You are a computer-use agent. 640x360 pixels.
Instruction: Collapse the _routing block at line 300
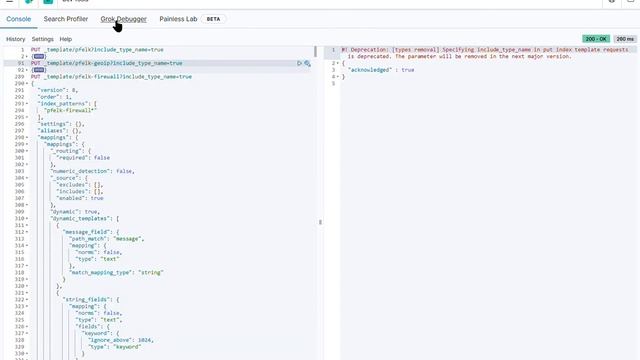[27, 151]
